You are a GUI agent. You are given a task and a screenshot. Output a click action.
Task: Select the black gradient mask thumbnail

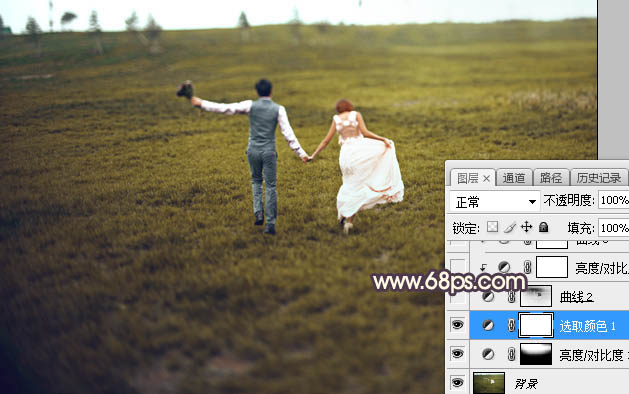(x=536, y=354)
